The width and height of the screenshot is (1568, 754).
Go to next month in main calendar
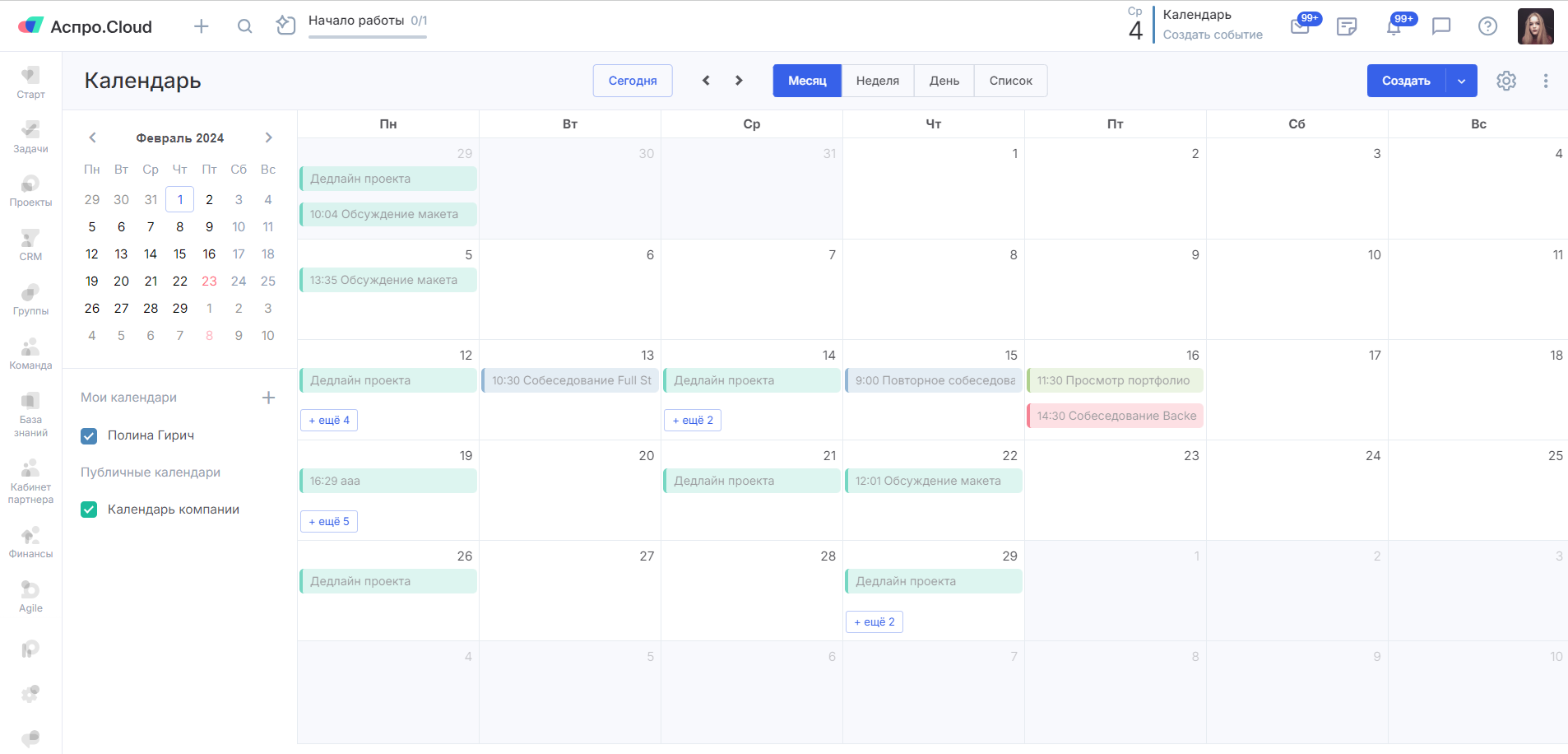739,81
